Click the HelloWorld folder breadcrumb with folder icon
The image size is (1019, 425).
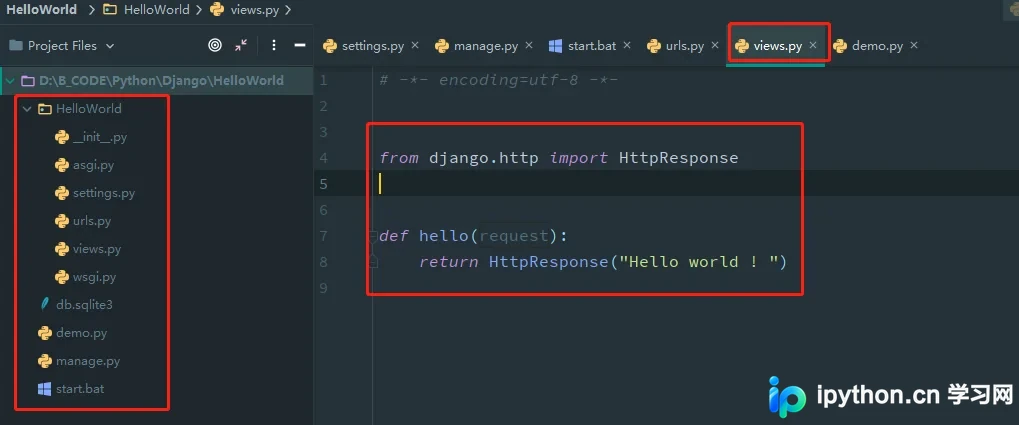click(147, 9)
